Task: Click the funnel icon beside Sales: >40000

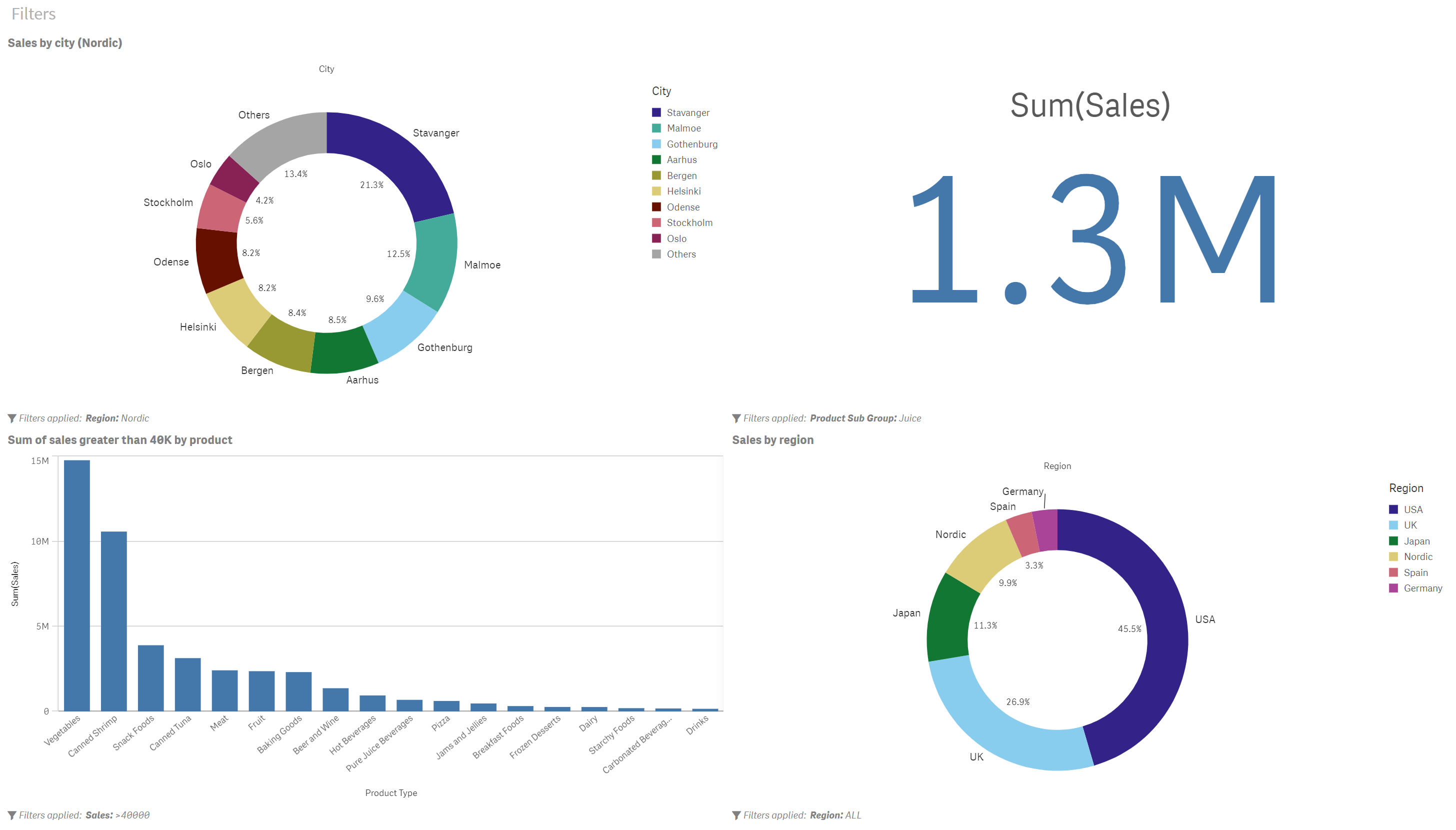Action: pos(11,815)
